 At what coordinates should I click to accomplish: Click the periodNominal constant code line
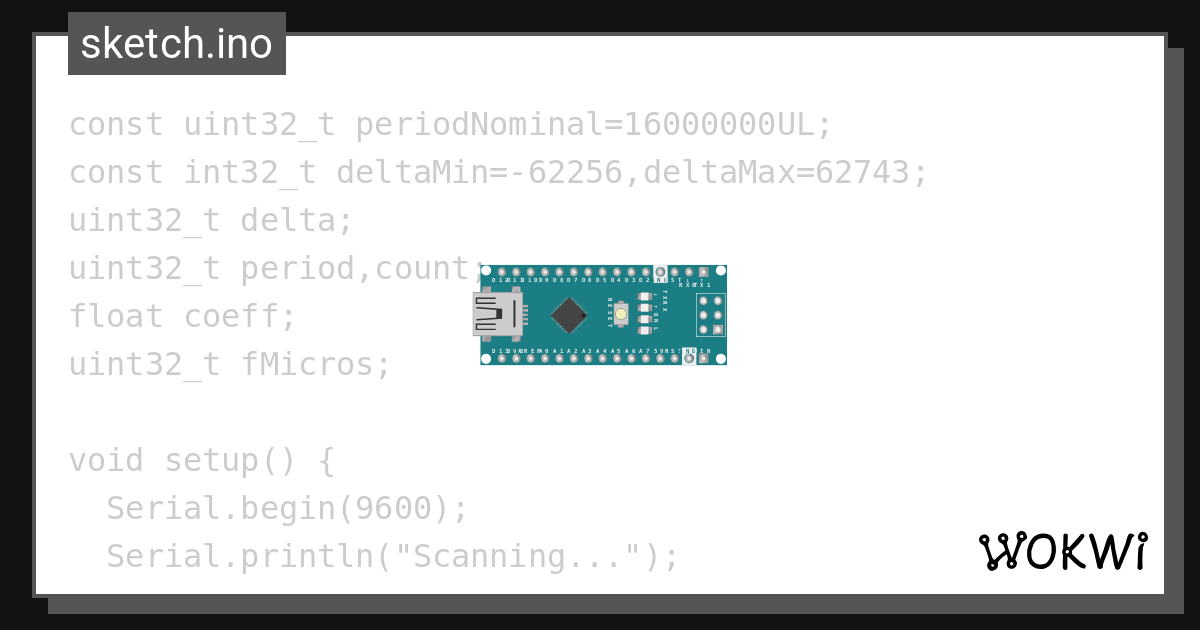[450, 125]
